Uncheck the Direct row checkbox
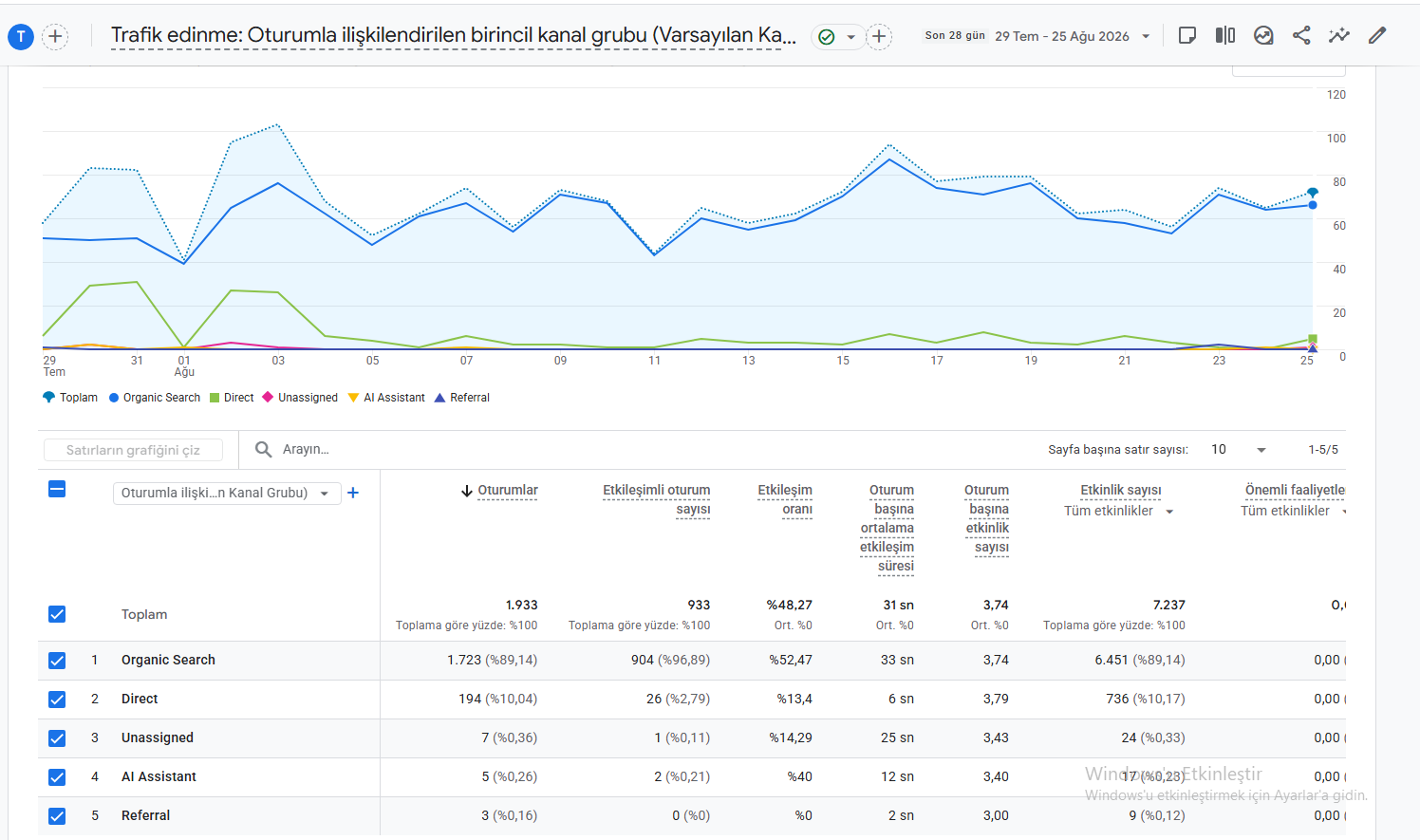This screenshot has height=840, width=1420. pos(57,699)
